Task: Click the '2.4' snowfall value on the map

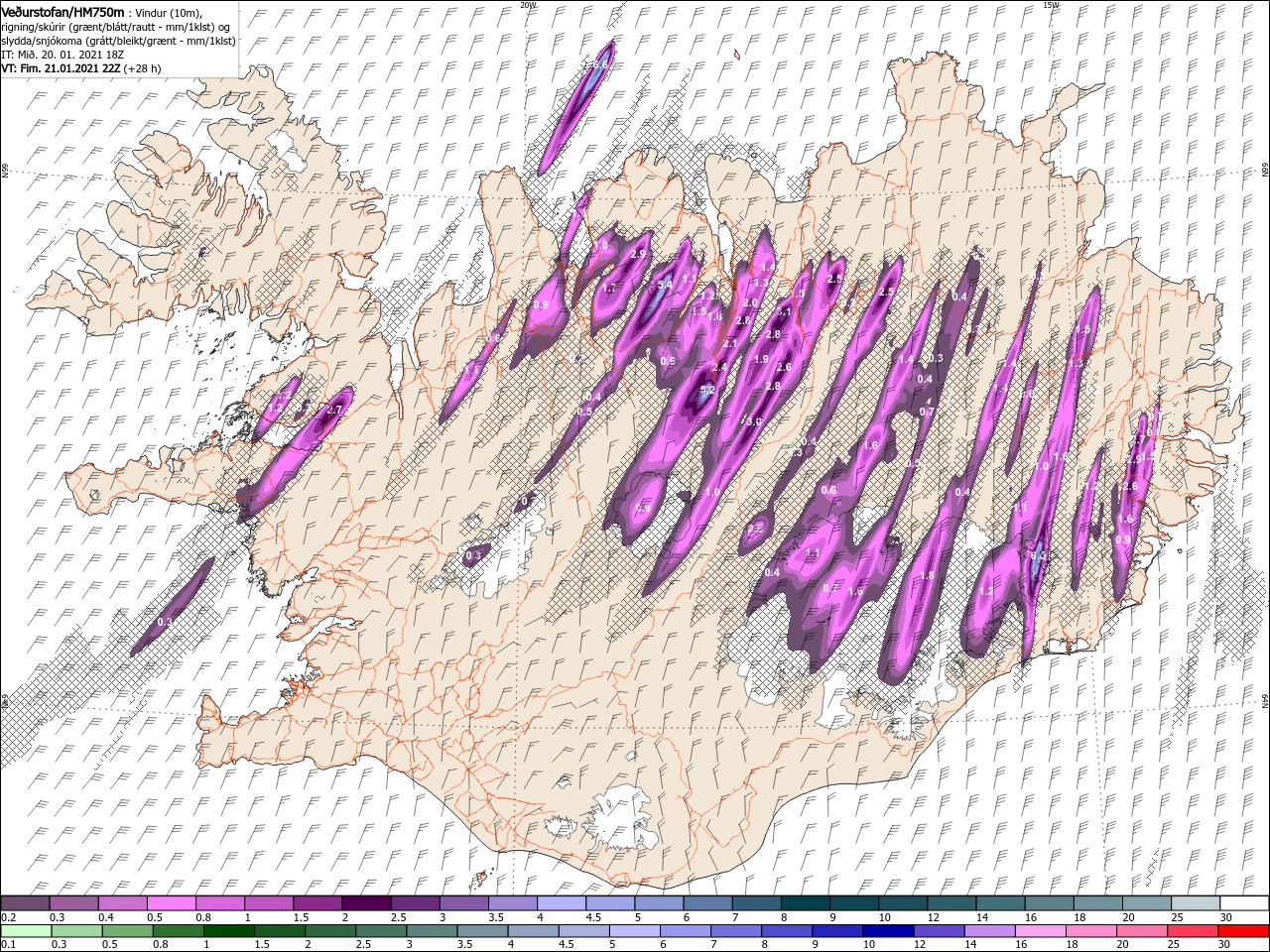Action: [x=719, y=368]
